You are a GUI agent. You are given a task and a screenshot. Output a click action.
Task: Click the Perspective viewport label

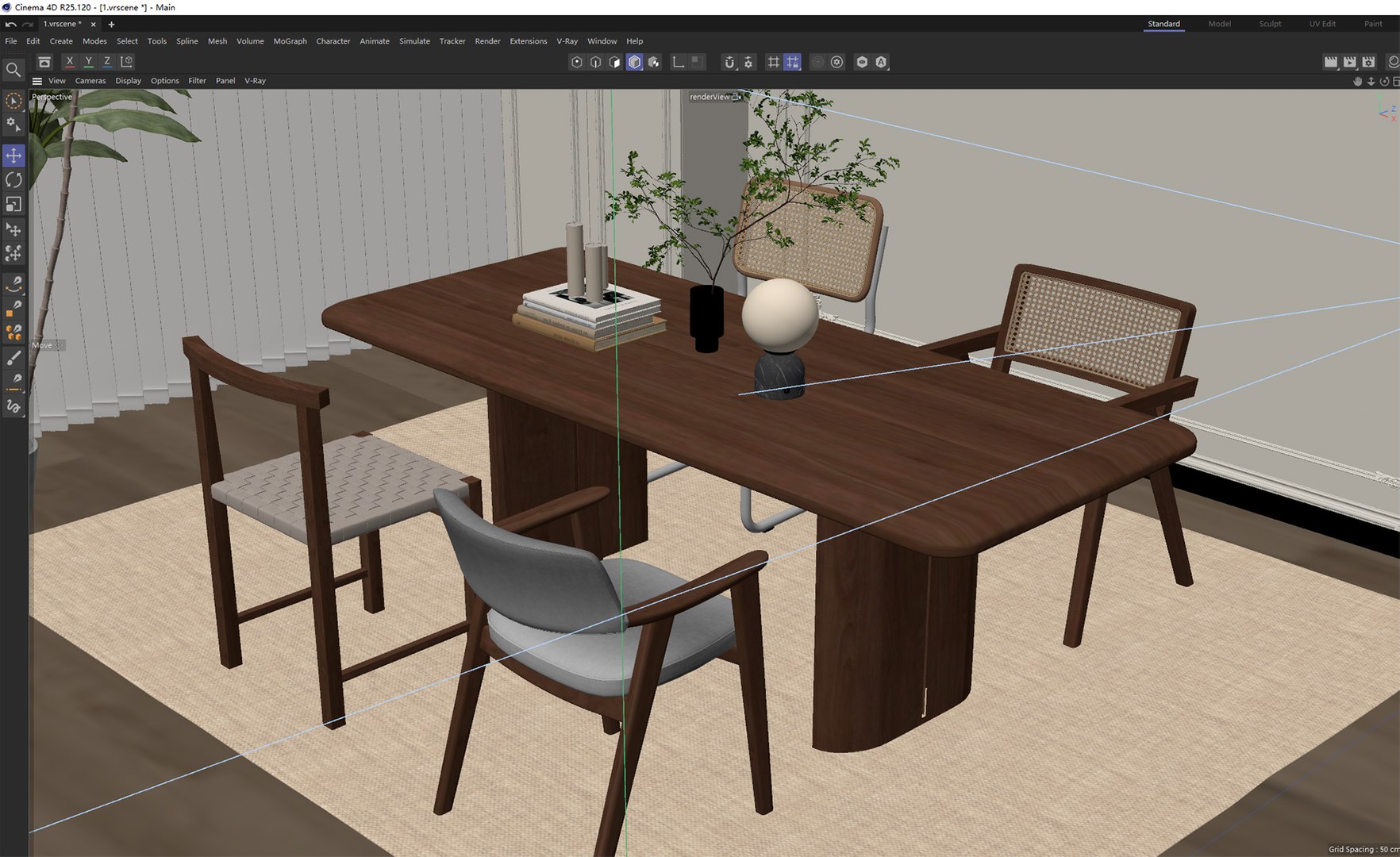point(52,97)
